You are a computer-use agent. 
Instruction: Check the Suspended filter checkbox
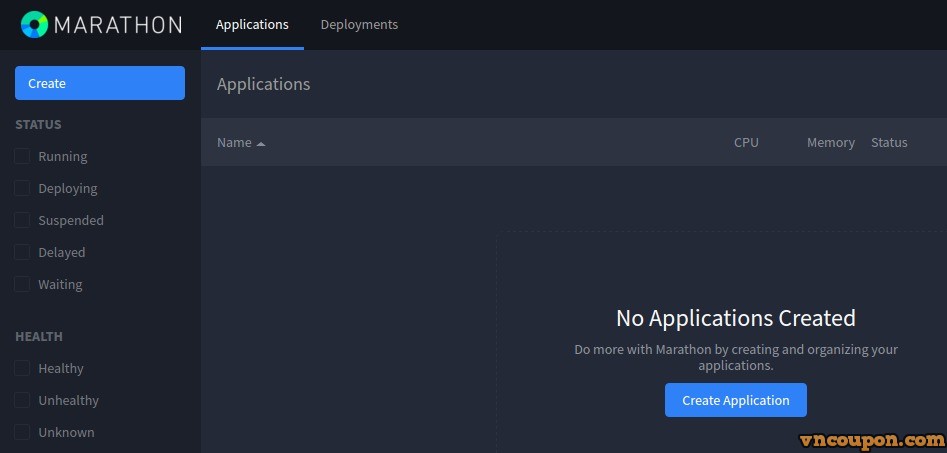pyautogui.click(x=22, y=220)
